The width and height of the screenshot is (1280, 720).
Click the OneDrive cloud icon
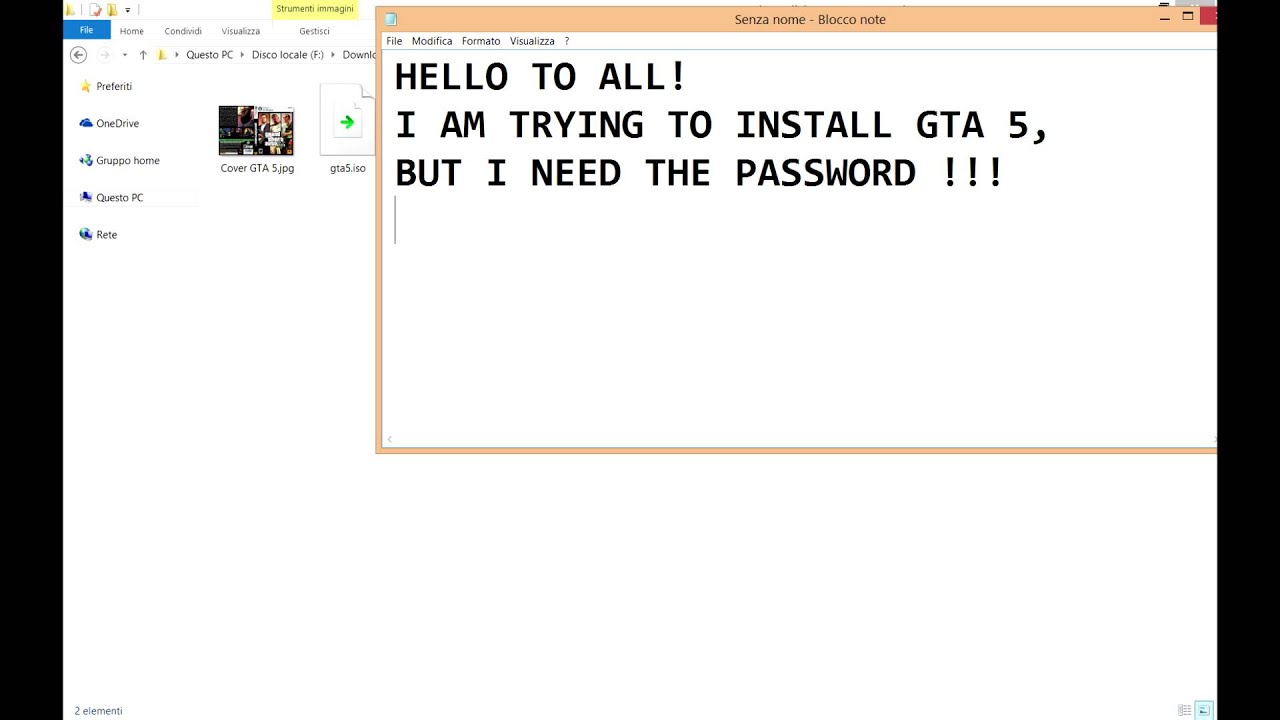86,123
